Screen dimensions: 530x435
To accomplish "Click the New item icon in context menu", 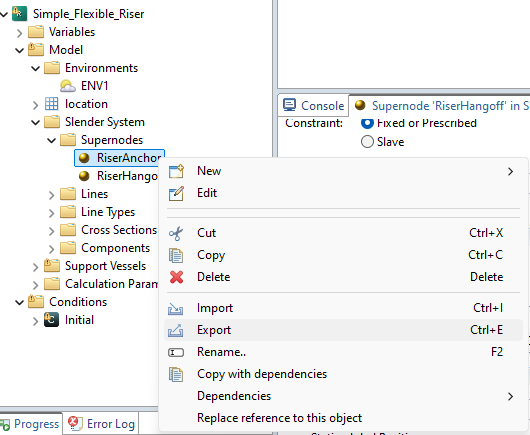I will [176, 171].
